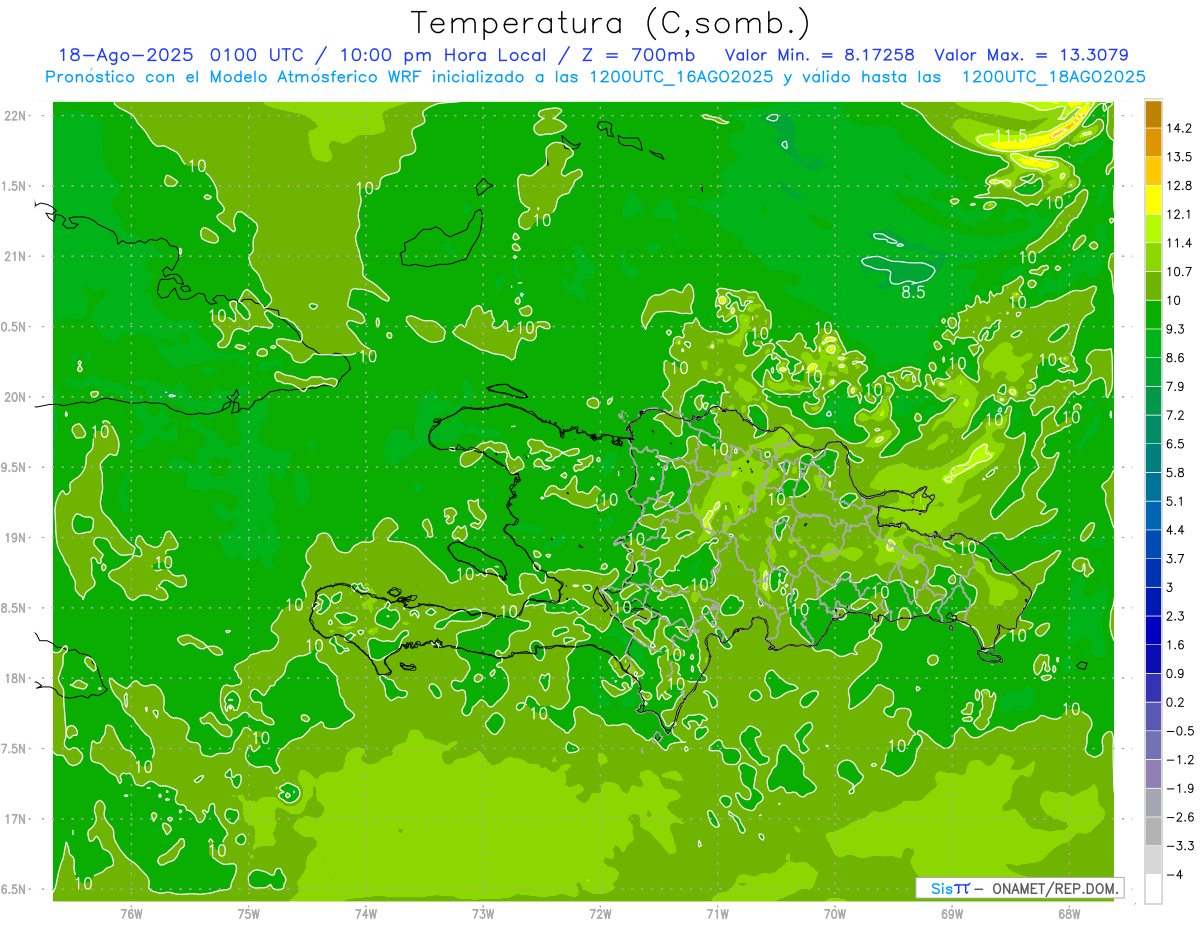Click the "69W" longitude axis label
Image resolution: width=1200 pixels, height=927 pixels.
952,913
